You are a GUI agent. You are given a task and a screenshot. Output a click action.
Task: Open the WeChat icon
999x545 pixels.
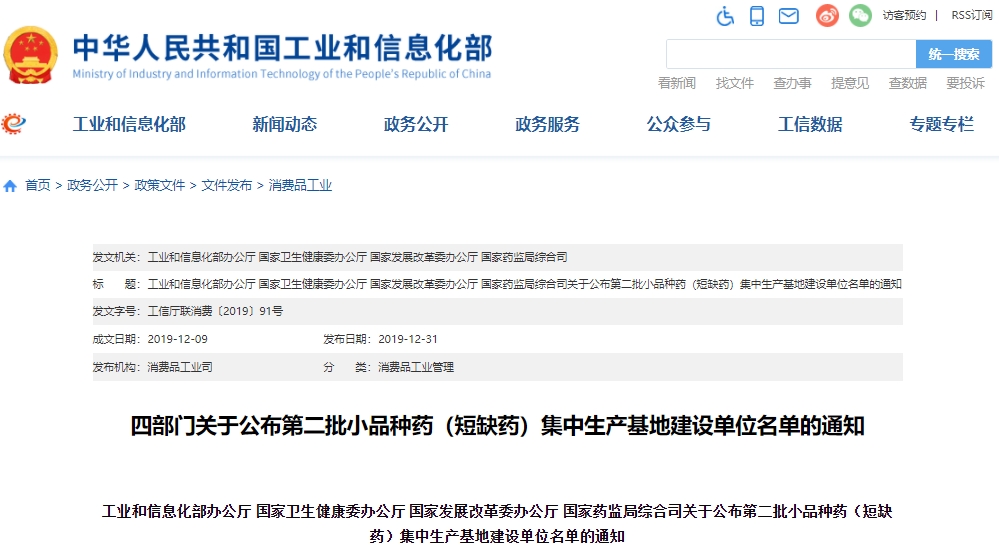(x=860, y=15)
